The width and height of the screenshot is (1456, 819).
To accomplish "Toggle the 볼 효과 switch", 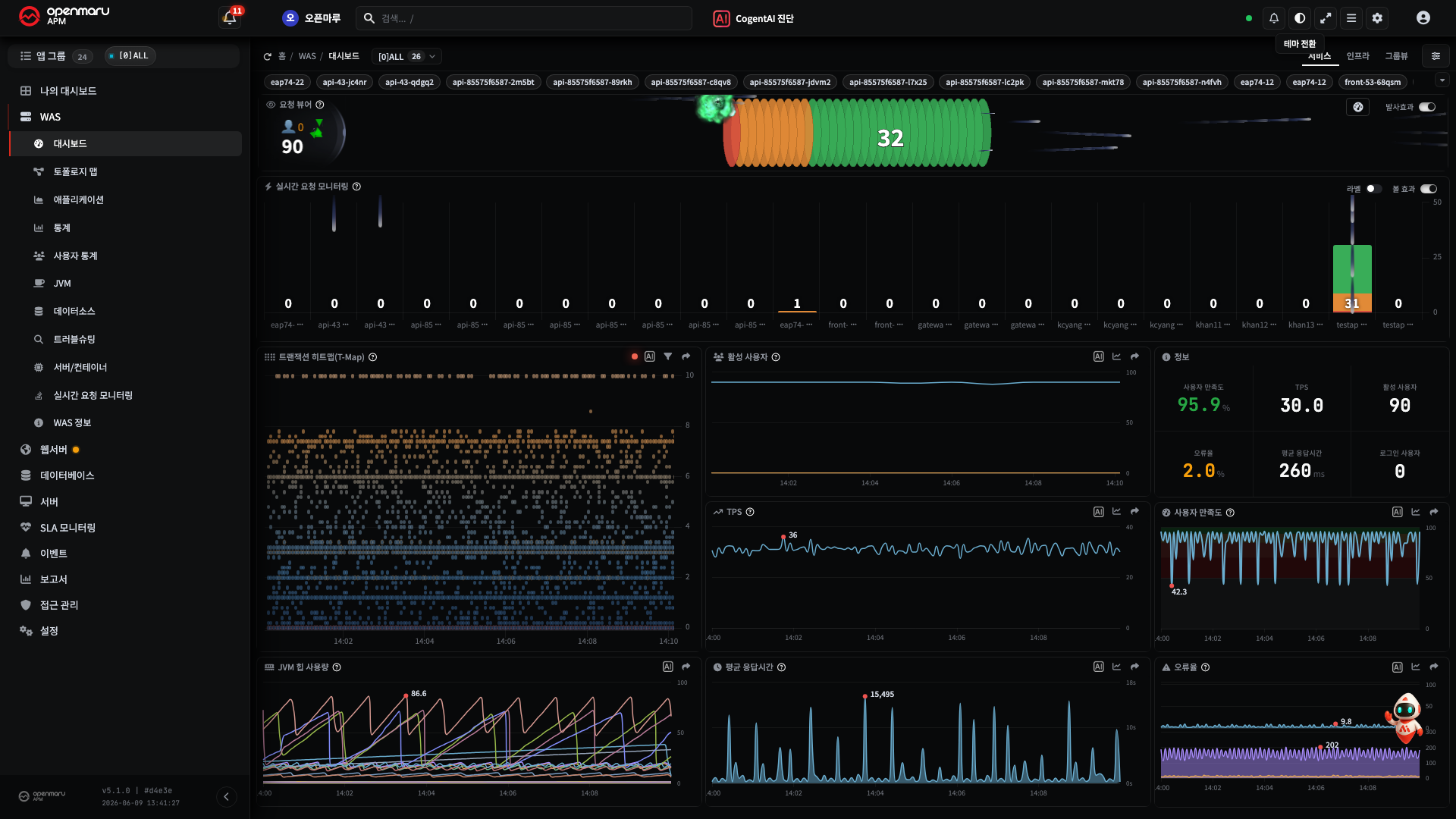I will [1429, 189].
